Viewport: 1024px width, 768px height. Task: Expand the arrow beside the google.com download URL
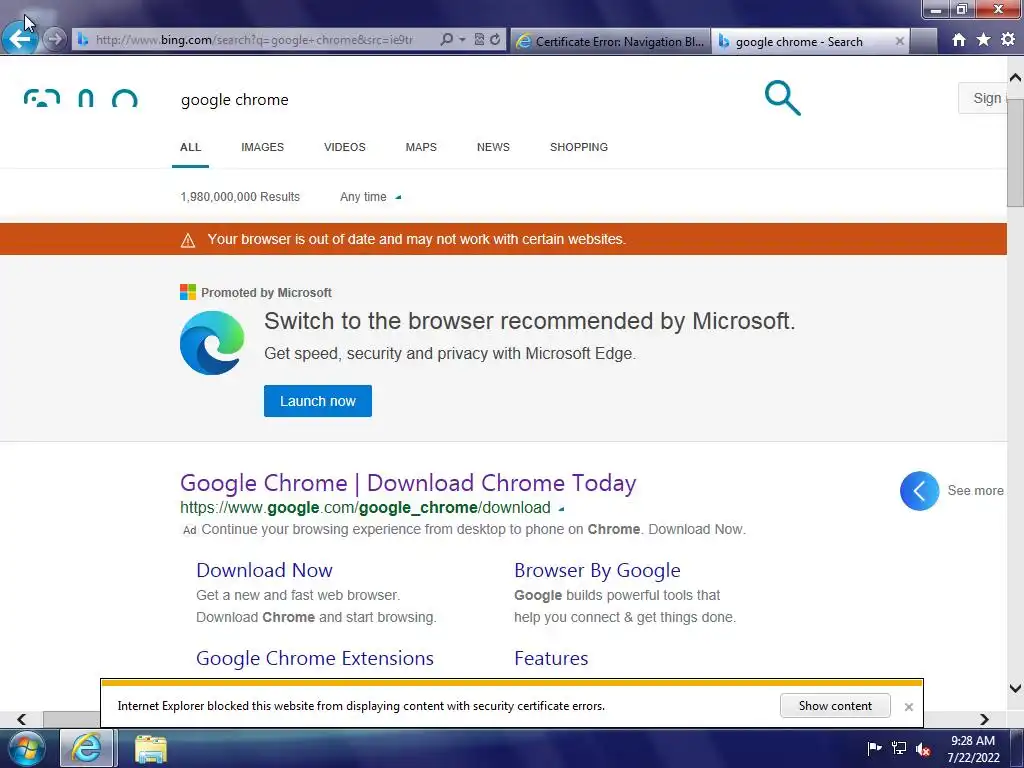pos(562,508)
